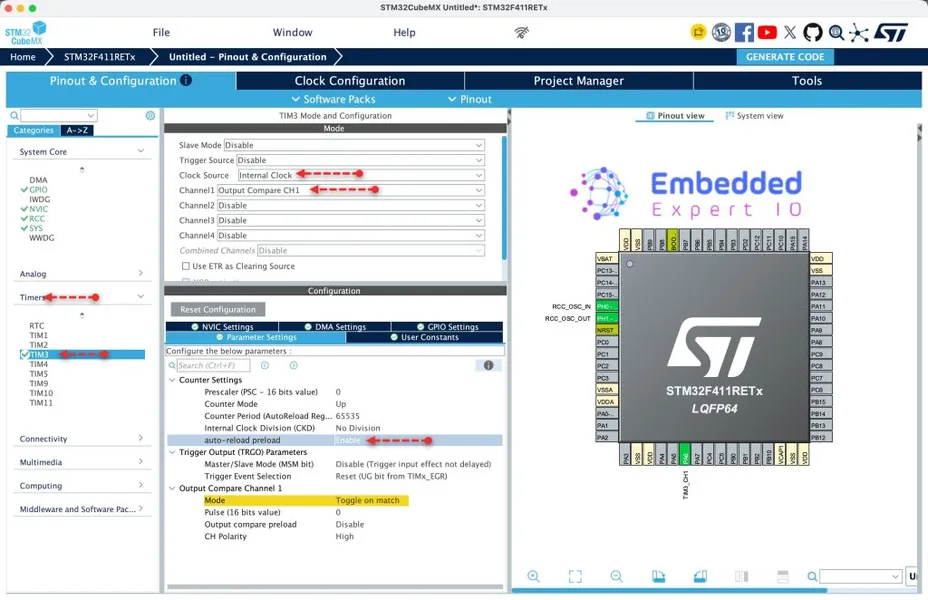Click the STM32F411RETx breadcrumb
Screen dimensions: 928x600
[x=99, y=57]
